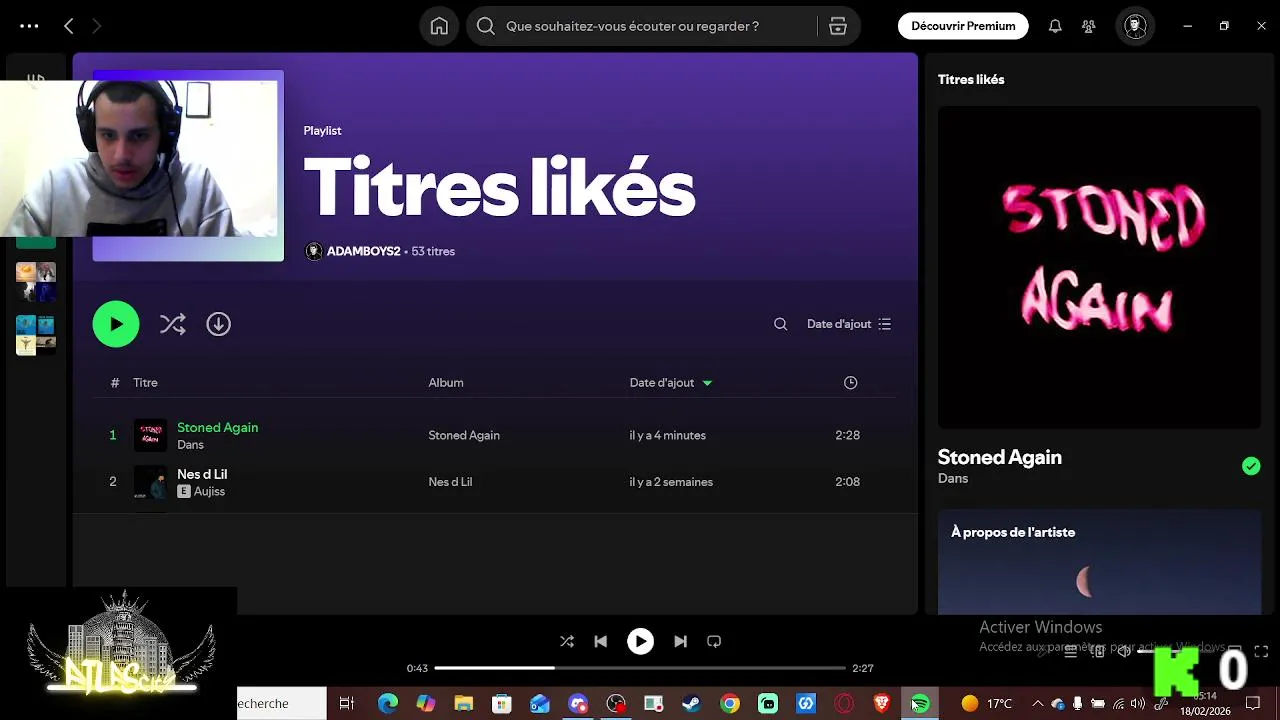1280x720 pixels.
Task: Sort by Album column header
Action: (x=446, y=383)
